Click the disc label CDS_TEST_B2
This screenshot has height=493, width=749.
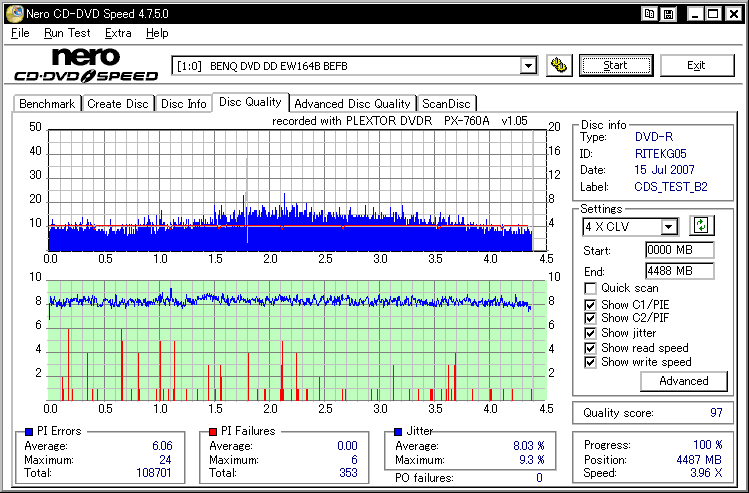coord(671,187)
